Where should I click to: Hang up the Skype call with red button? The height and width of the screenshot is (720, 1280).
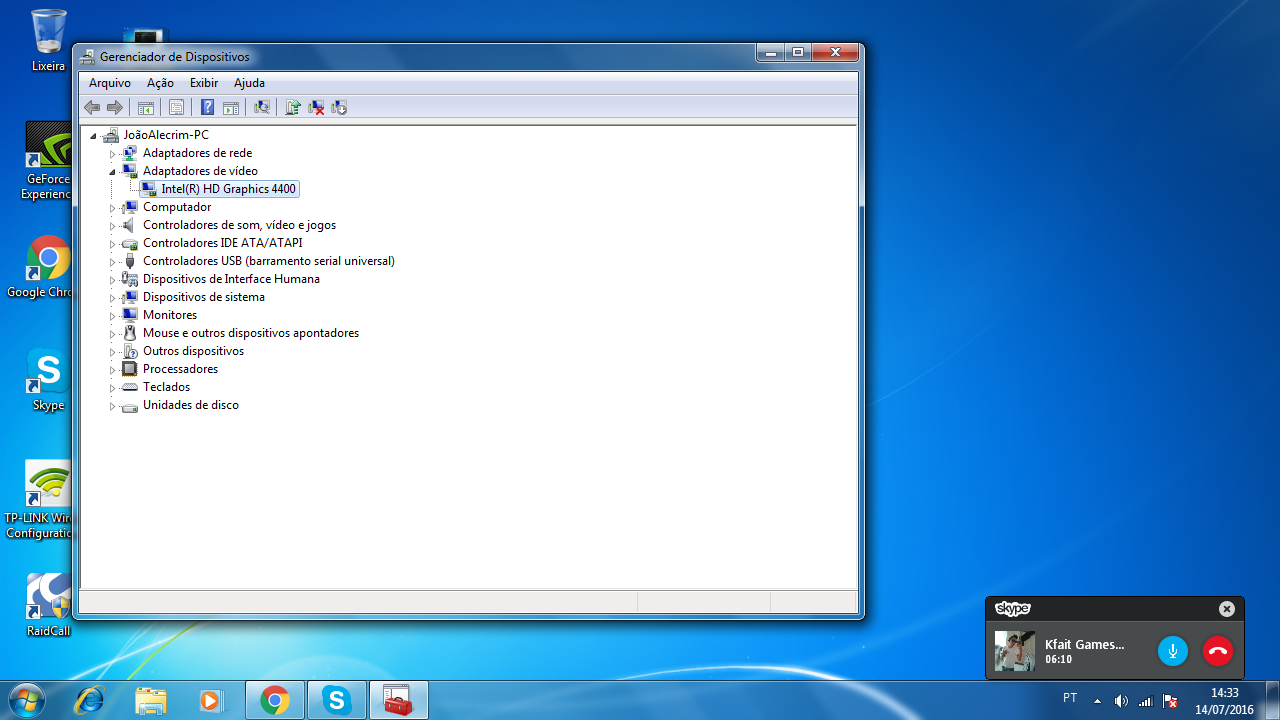(x=1218, y=651)
